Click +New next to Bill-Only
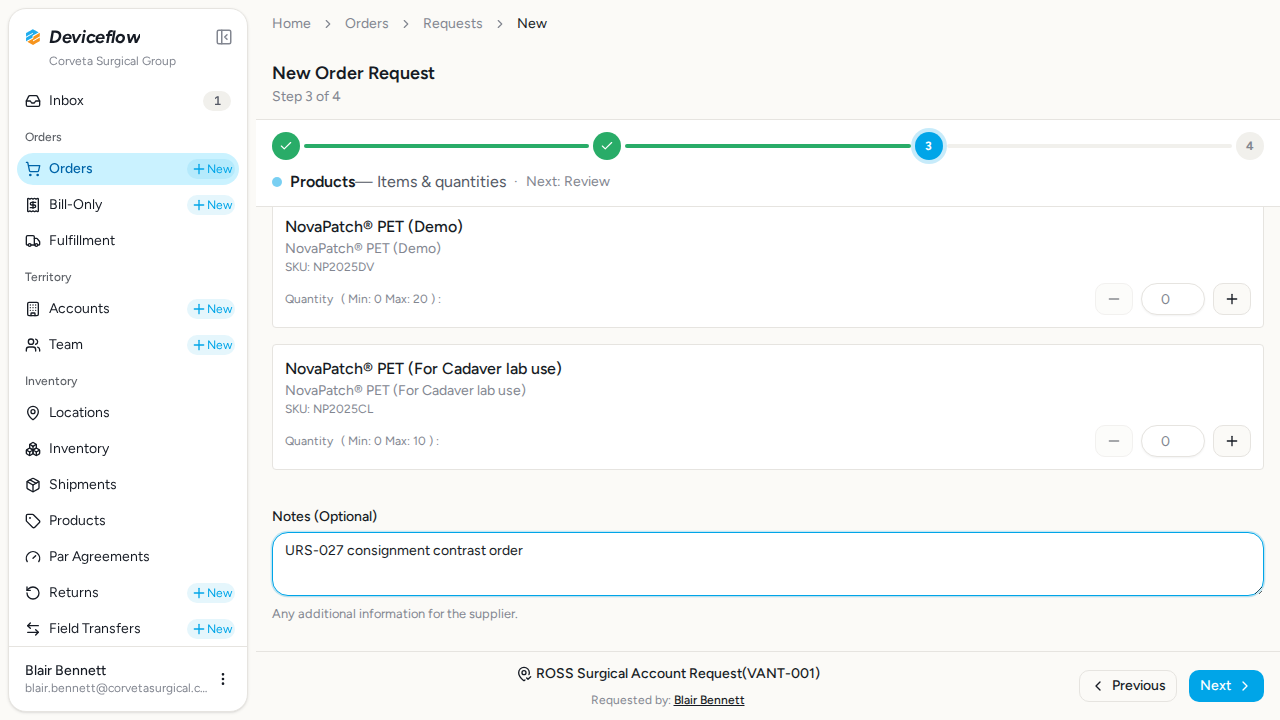 212,205
